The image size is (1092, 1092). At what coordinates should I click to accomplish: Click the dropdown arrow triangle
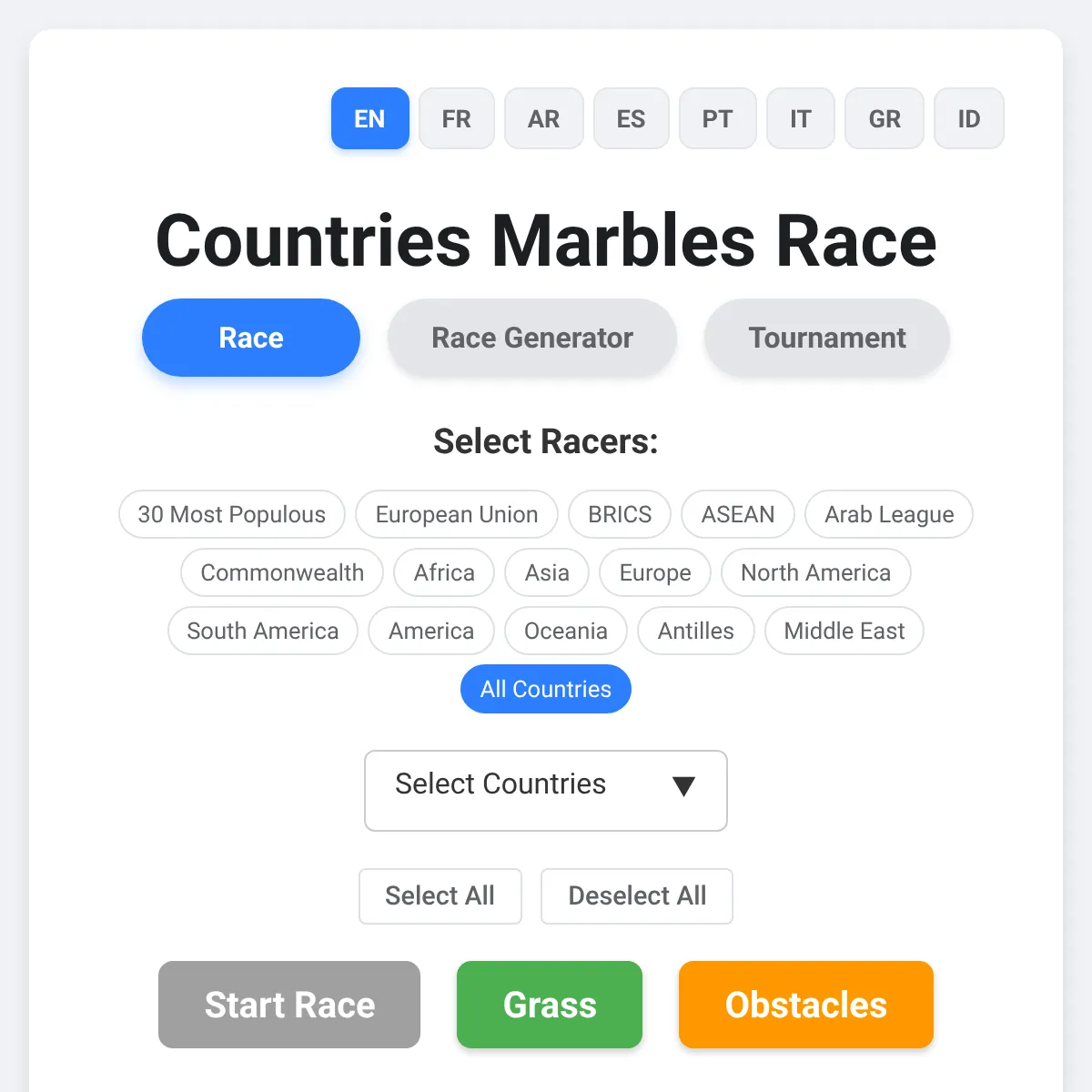[683, 786]
